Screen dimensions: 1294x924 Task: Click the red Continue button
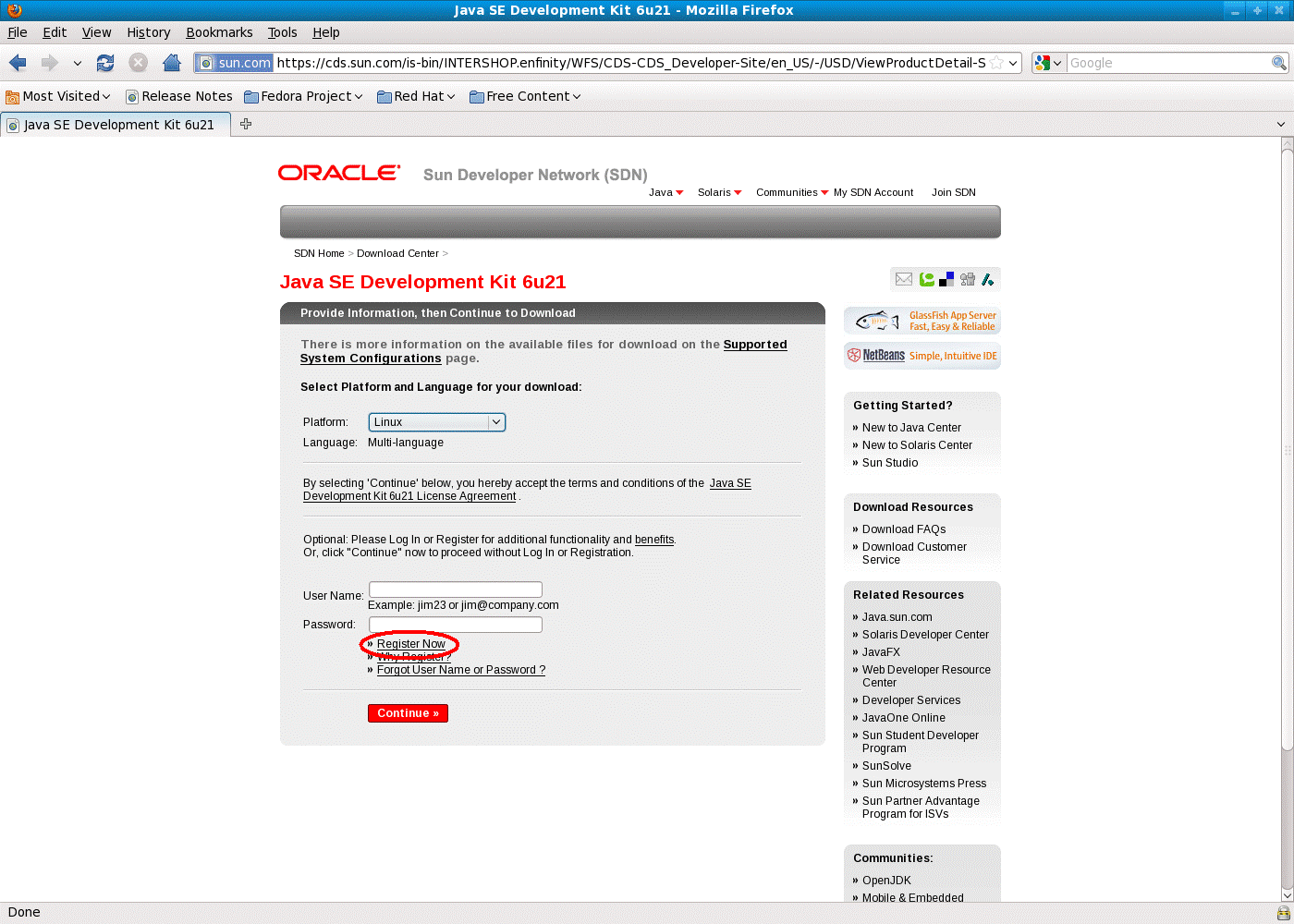[x=408, y=713]
